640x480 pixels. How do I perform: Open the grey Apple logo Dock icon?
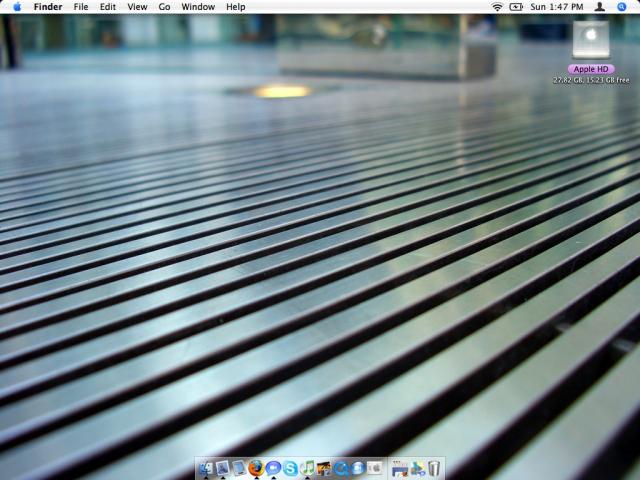coord(375,468)
